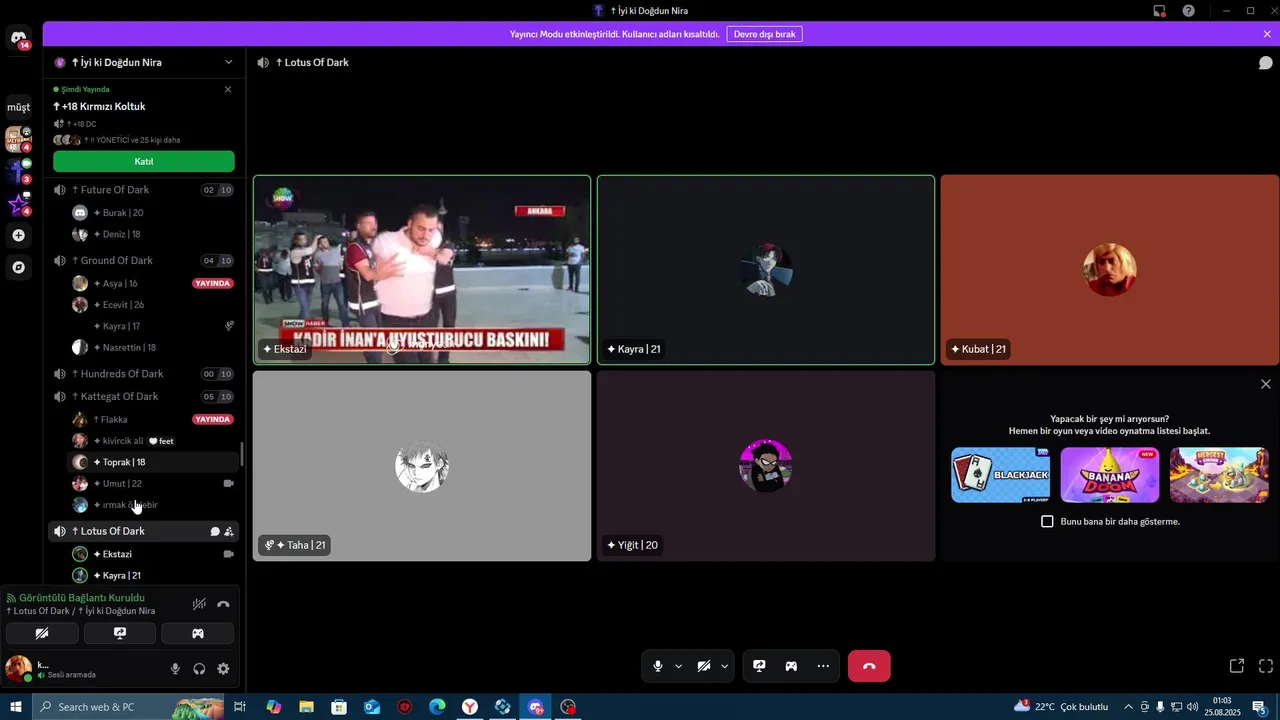Check Bunu bana bir daha gösterme checkbox
Screen dimensions: 1280x720
tap(1047, 522)
